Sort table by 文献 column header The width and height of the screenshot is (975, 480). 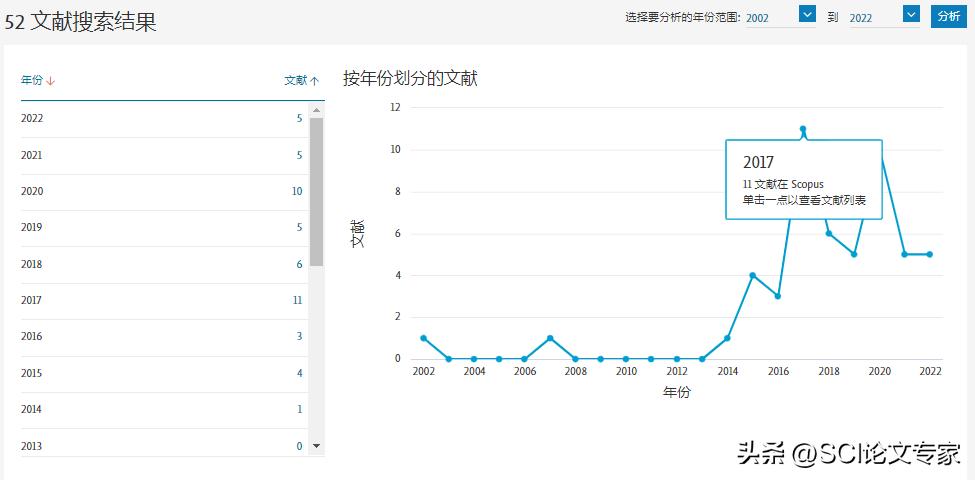tap(296, 80)
